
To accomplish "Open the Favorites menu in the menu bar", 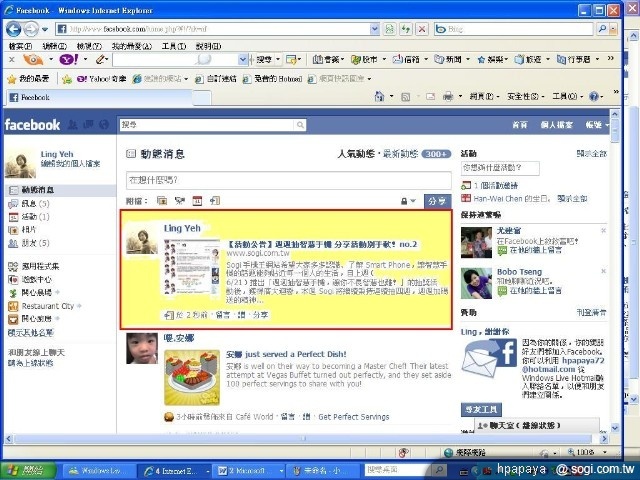I will click(x=132, y=46).
